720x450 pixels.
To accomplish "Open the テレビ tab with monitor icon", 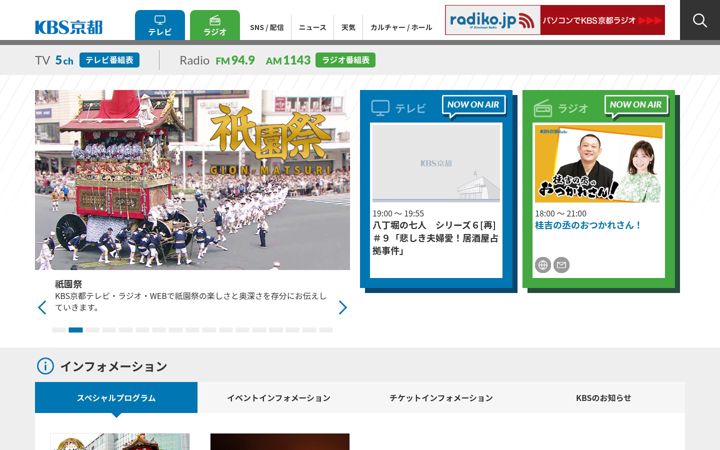I will coord(160,25).
